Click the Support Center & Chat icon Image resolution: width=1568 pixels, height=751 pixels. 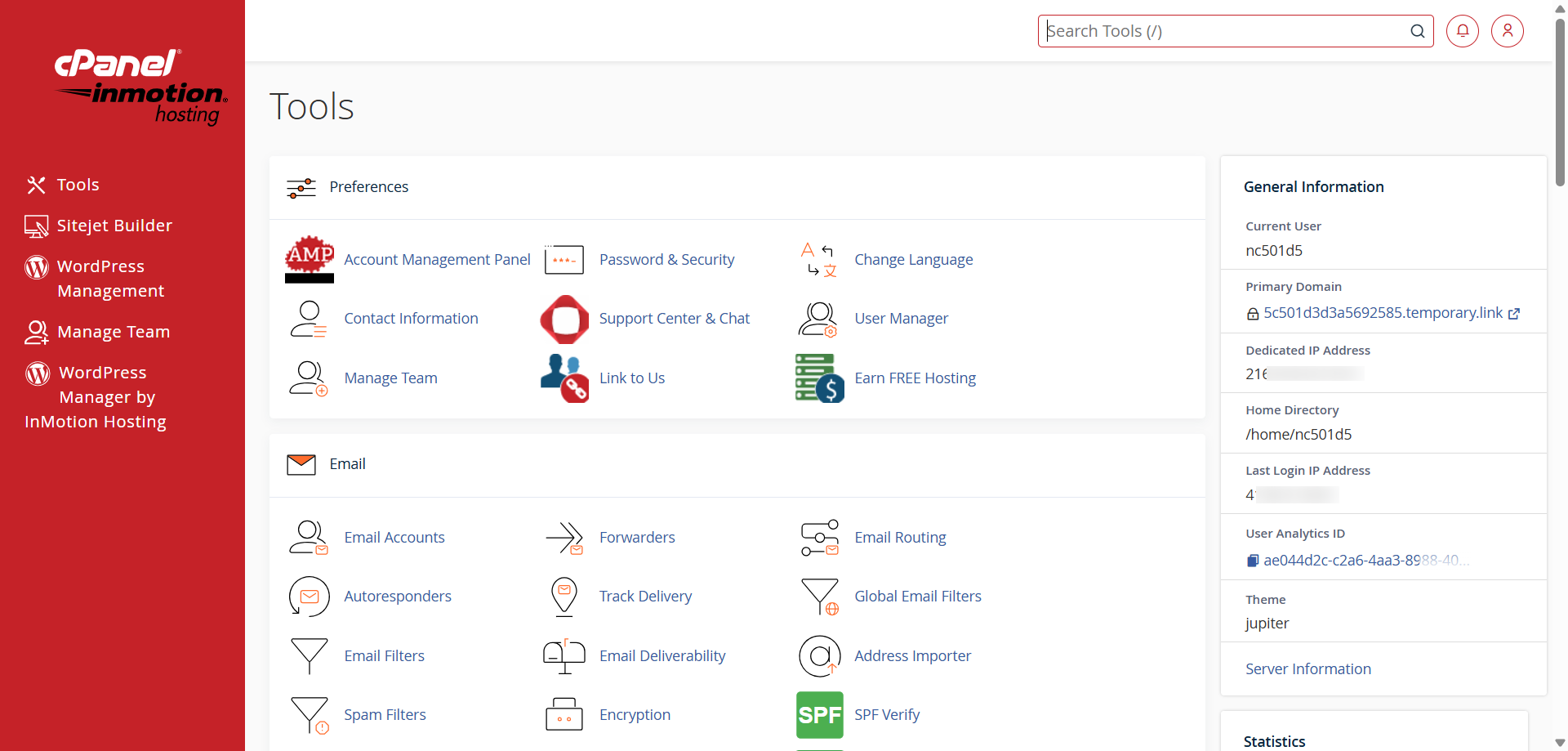pos(564,319)
